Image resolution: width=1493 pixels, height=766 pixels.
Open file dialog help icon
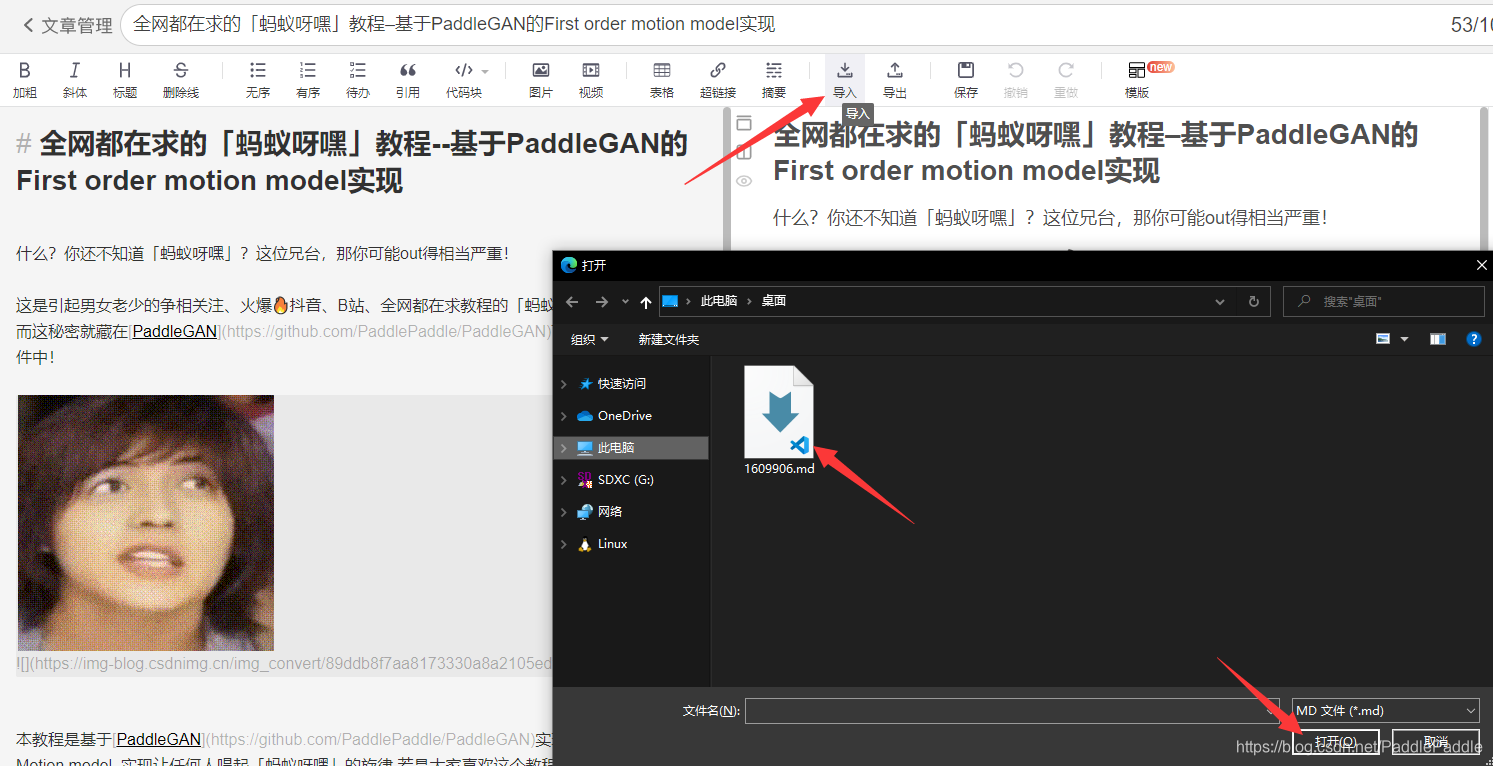[1474, 340]
